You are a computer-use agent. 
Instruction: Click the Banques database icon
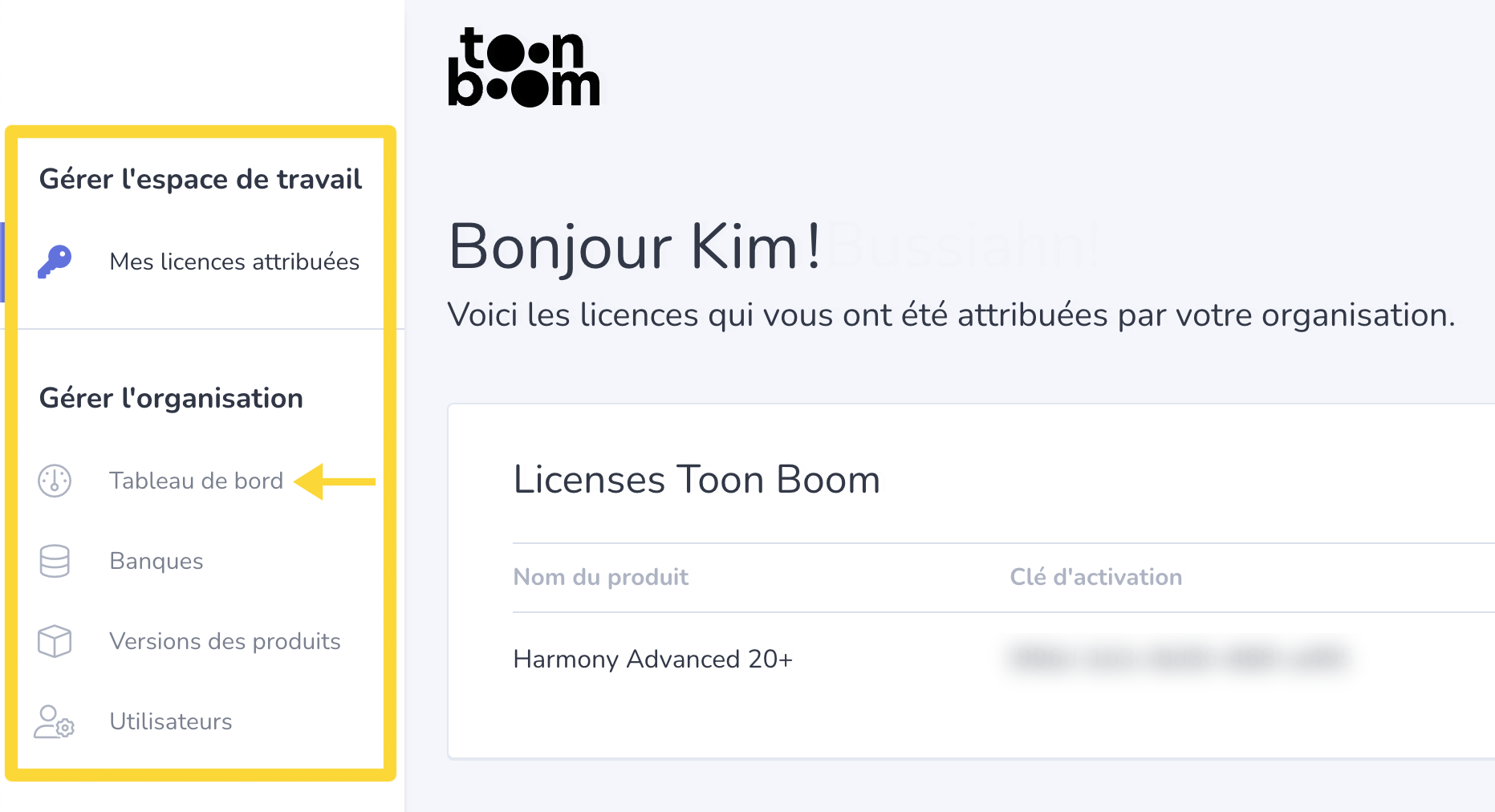55,561
